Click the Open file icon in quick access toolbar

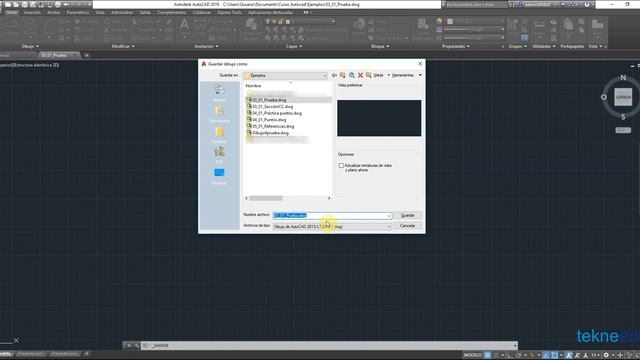(x=16, y=4)
